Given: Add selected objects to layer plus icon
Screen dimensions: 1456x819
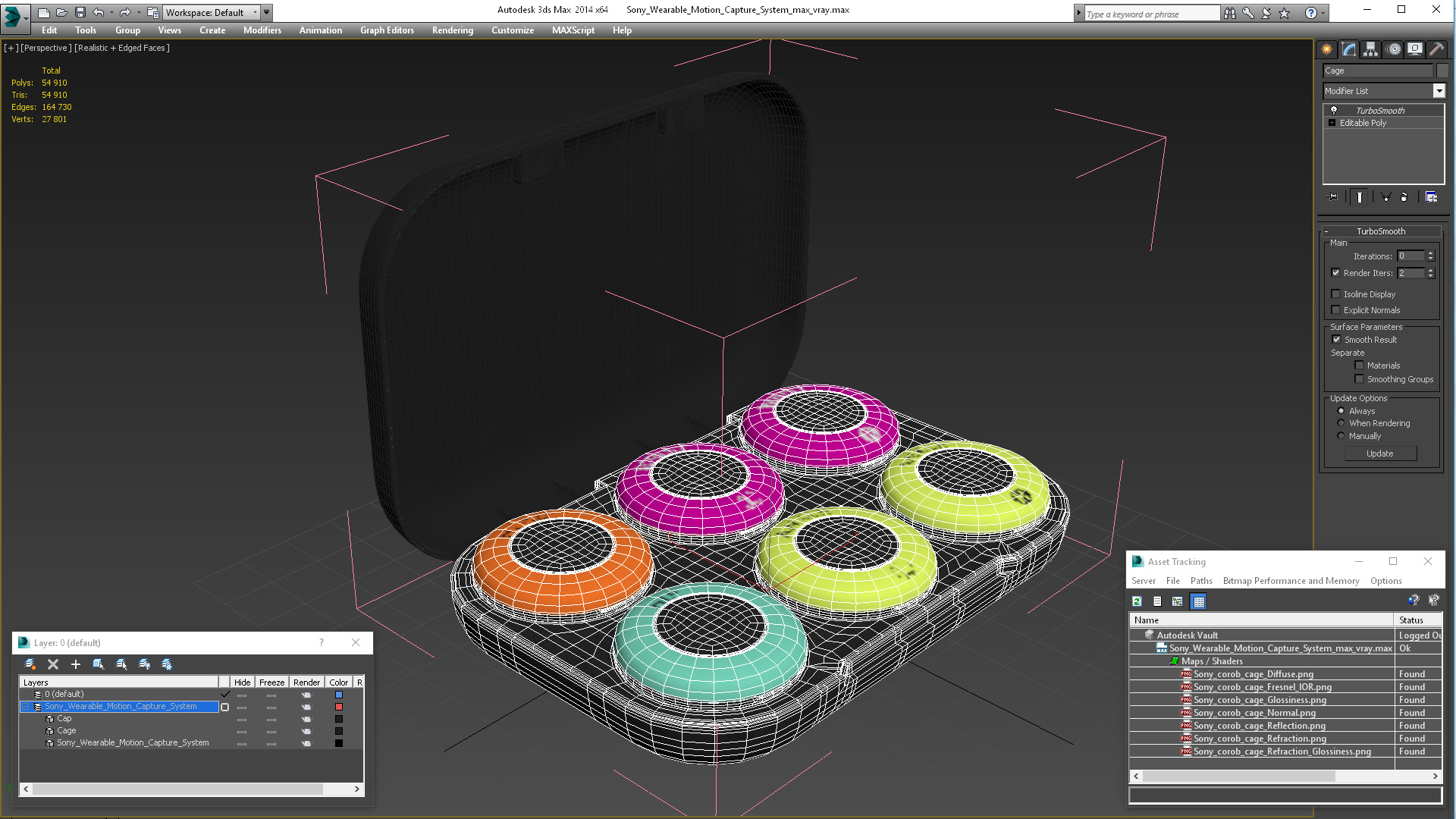Looking at the screenshot, I should pyautogui.click(x=76, y=664).
